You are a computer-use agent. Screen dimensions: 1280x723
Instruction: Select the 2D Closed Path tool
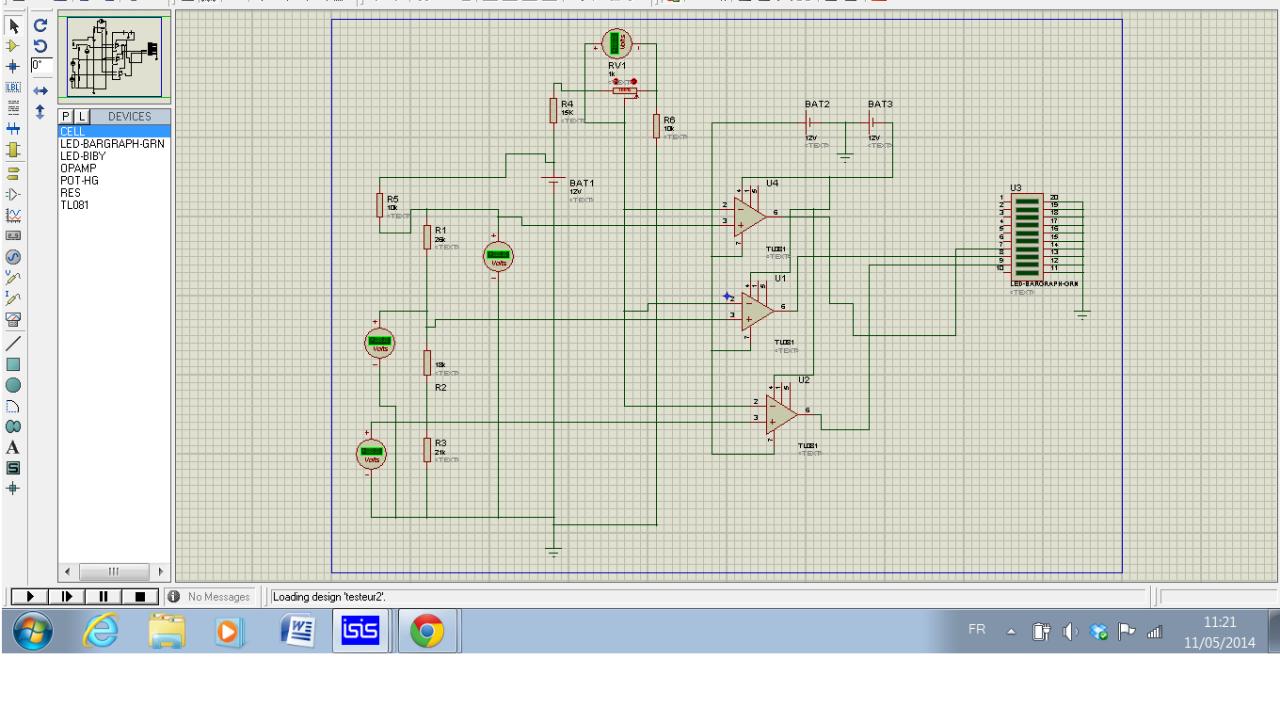[x=14, y=426]
